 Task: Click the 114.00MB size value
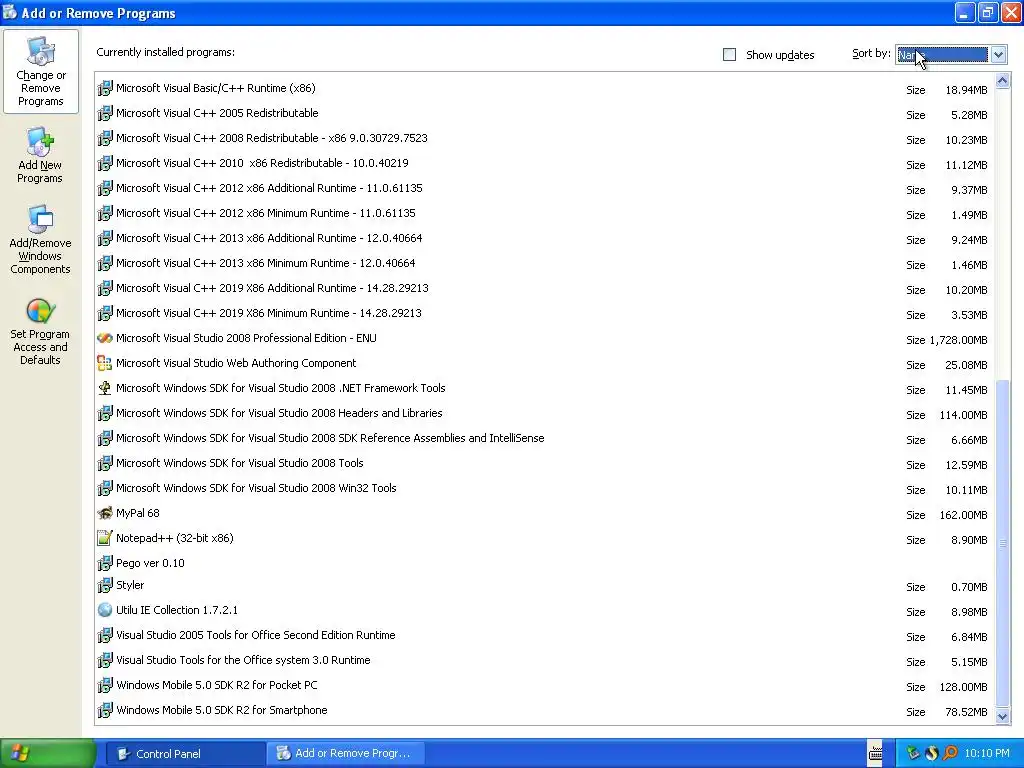coord(963,415)
